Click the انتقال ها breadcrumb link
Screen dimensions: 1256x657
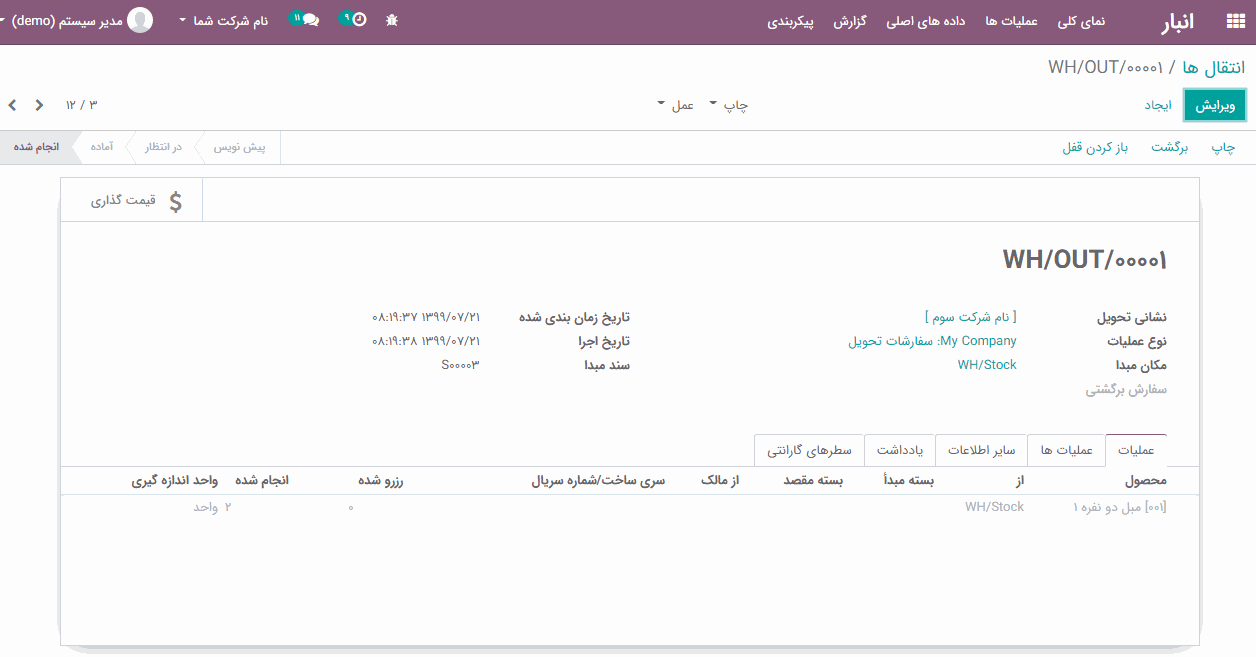[x=1214, y=67]
